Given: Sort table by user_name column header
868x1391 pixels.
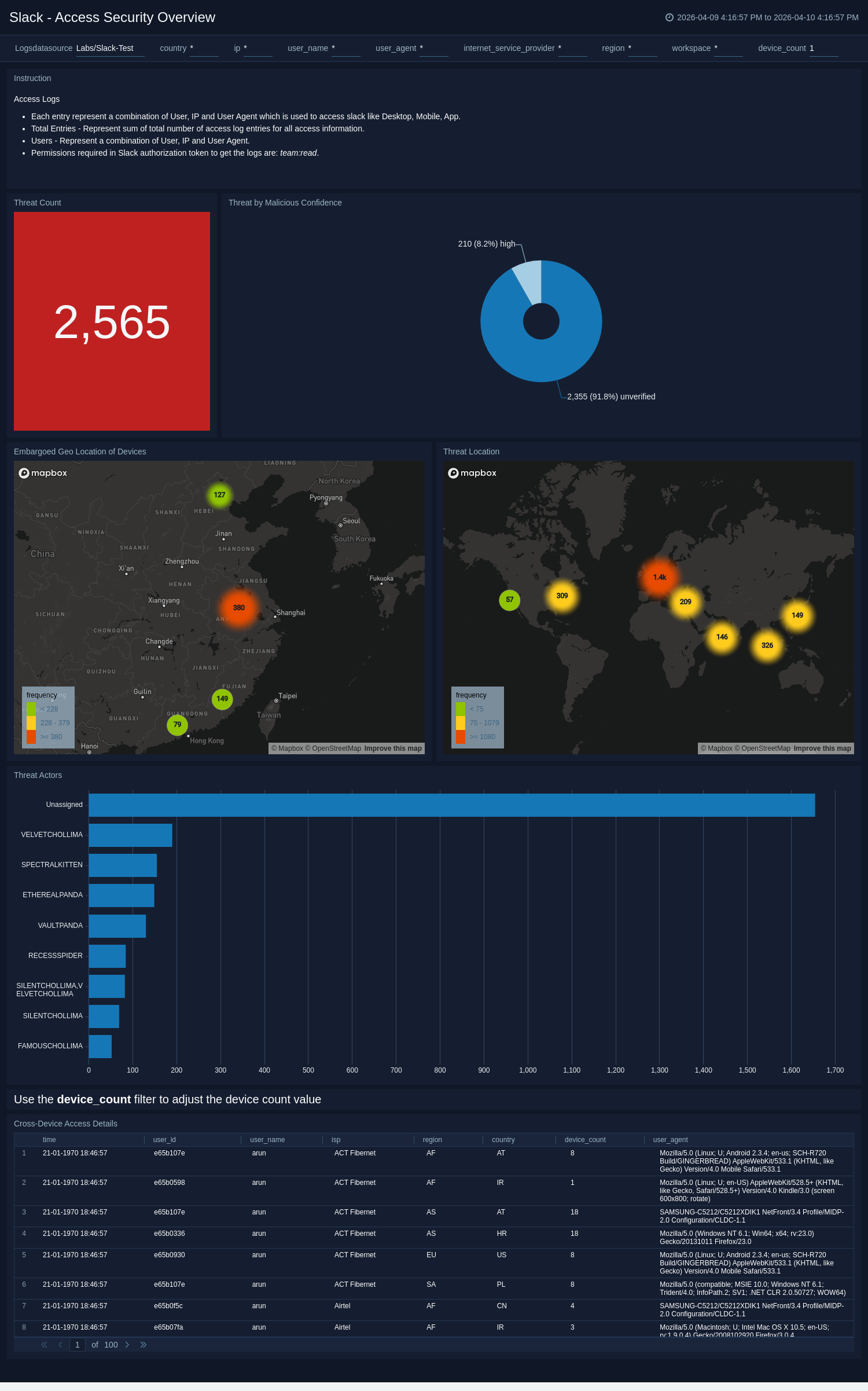Looking at the screenshot, I should pyautogui.click(x=267, y=1140).
